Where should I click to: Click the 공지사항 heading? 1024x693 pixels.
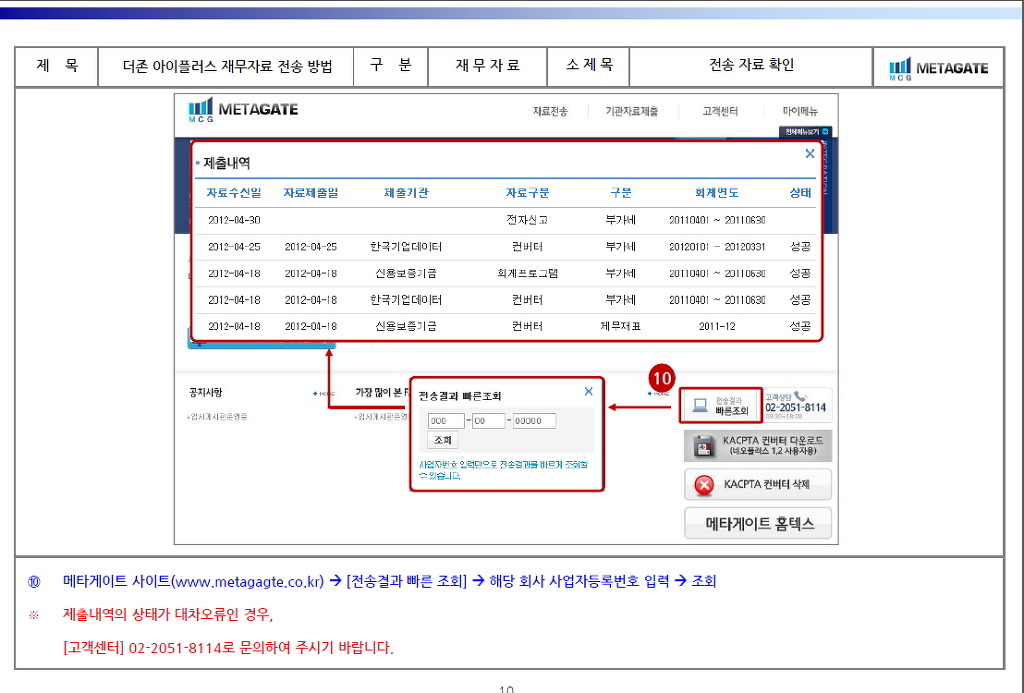(x=205, y=393)
